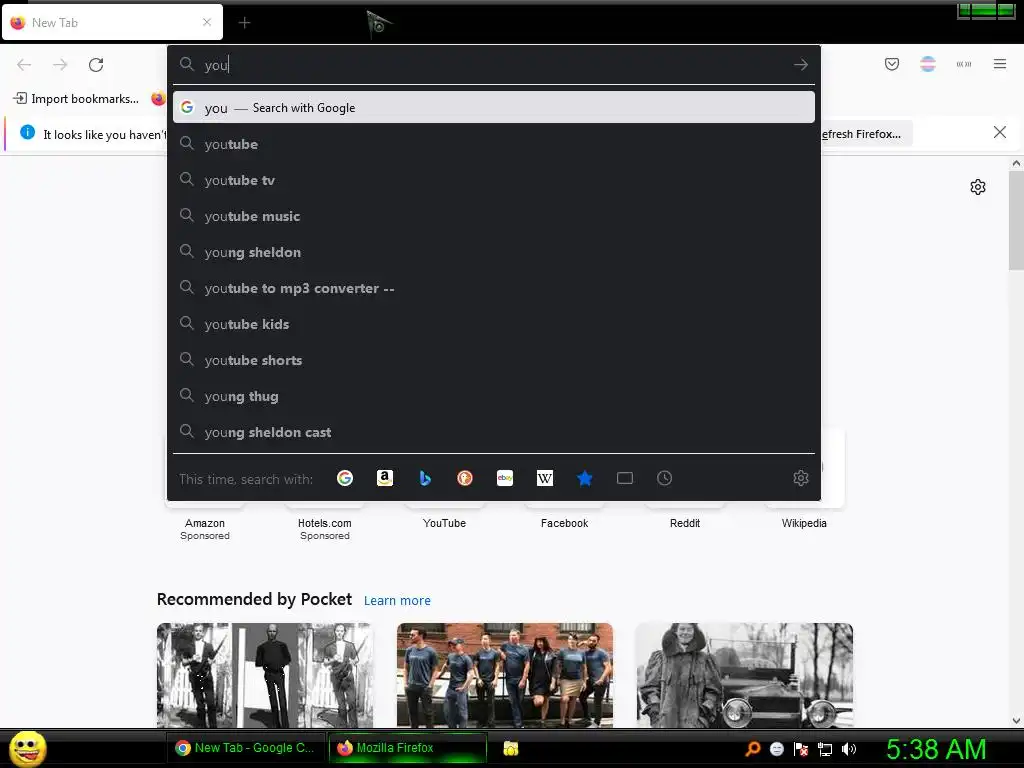Screen dimensions: 1024x768
Task: Click scrollbar down arrow
Action: click(x=1016, y=721)
